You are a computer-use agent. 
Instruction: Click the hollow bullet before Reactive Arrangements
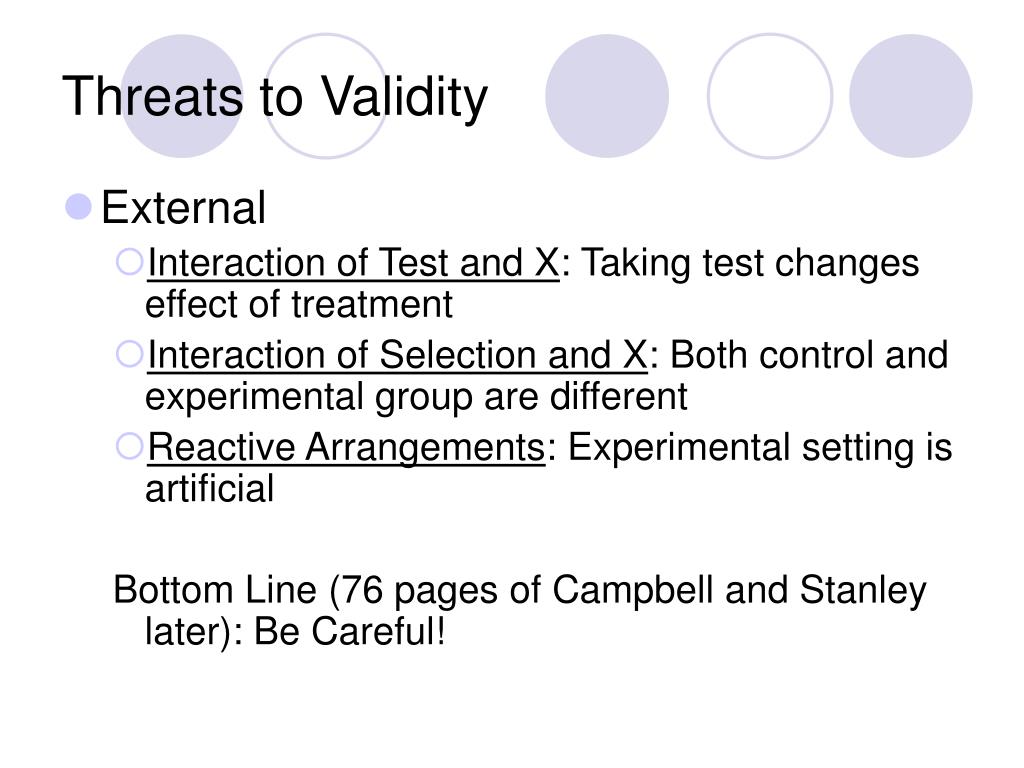click(x=129, y=447)
